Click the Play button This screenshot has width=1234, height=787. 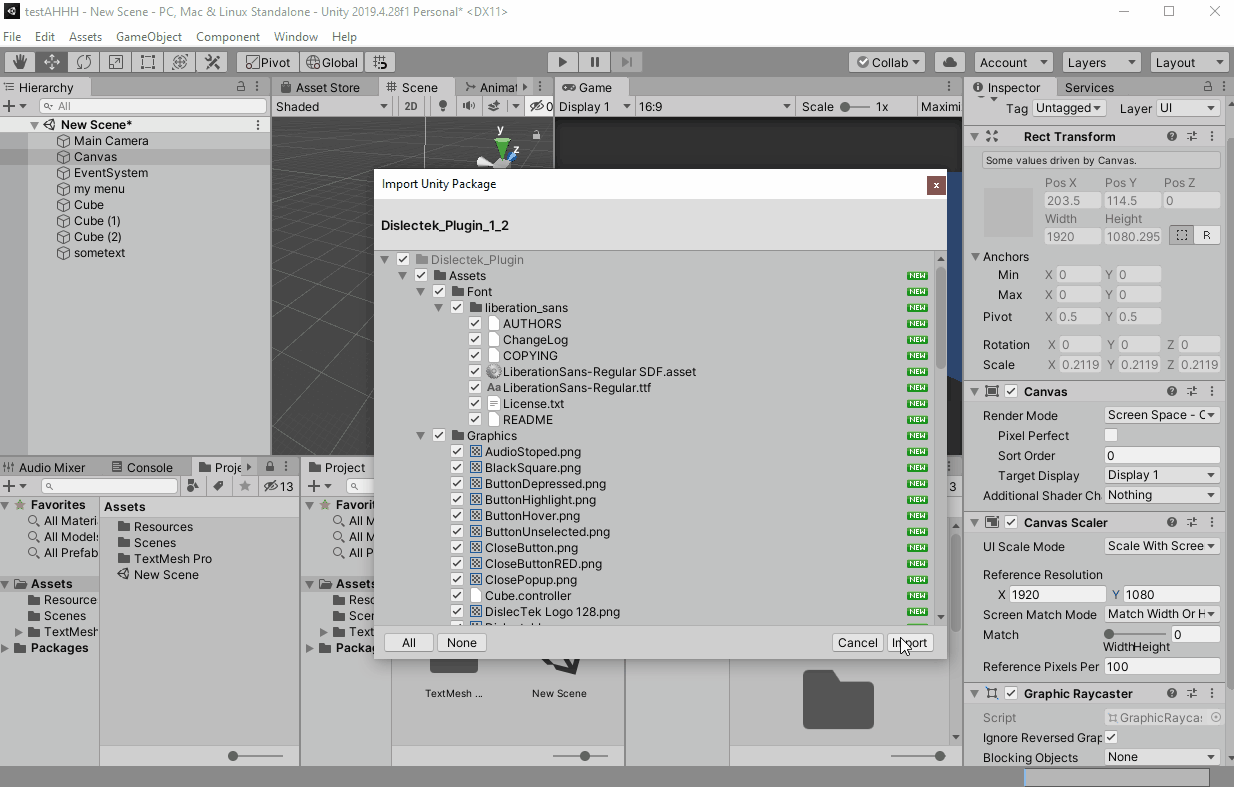[x=563, y=62]
